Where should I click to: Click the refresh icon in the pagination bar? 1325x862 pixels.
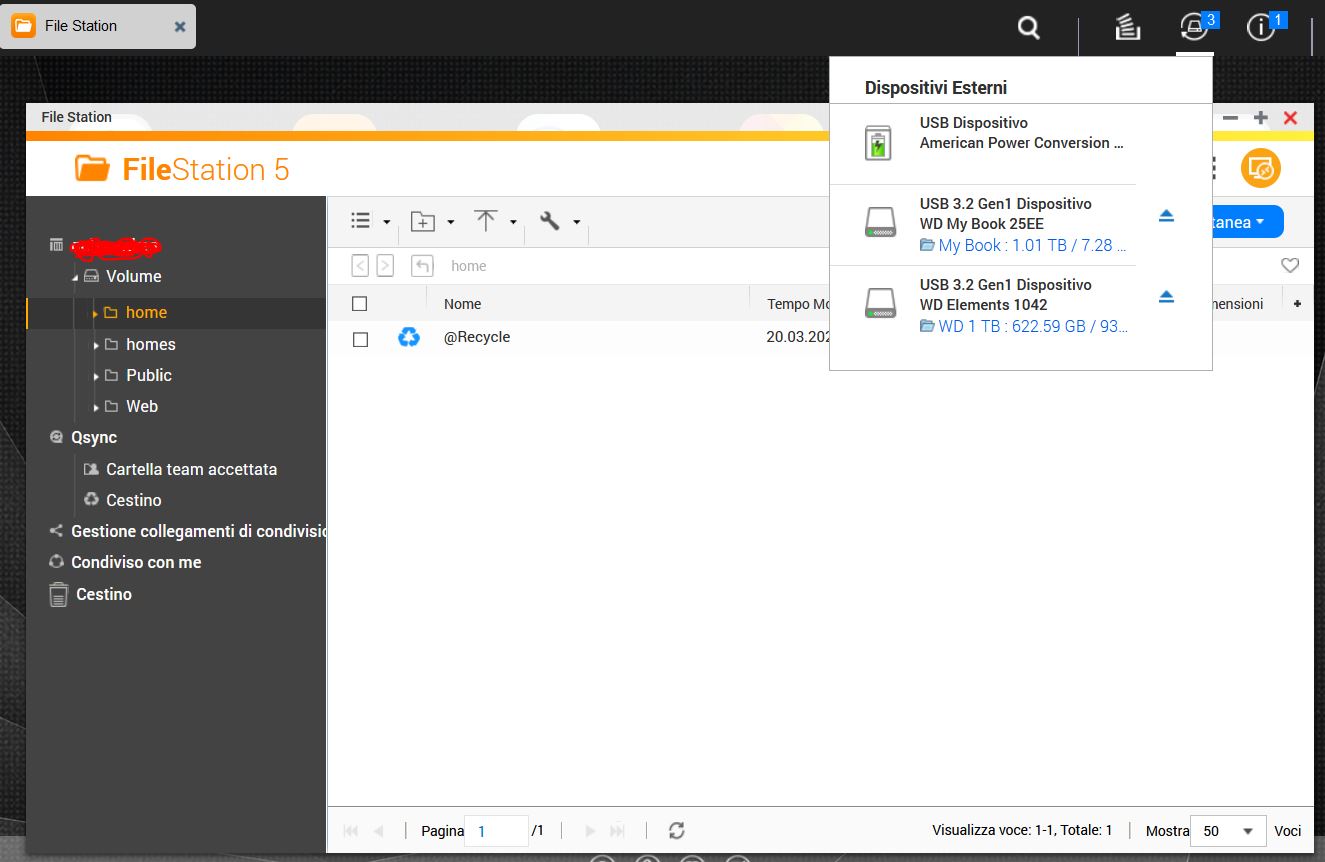677,831
